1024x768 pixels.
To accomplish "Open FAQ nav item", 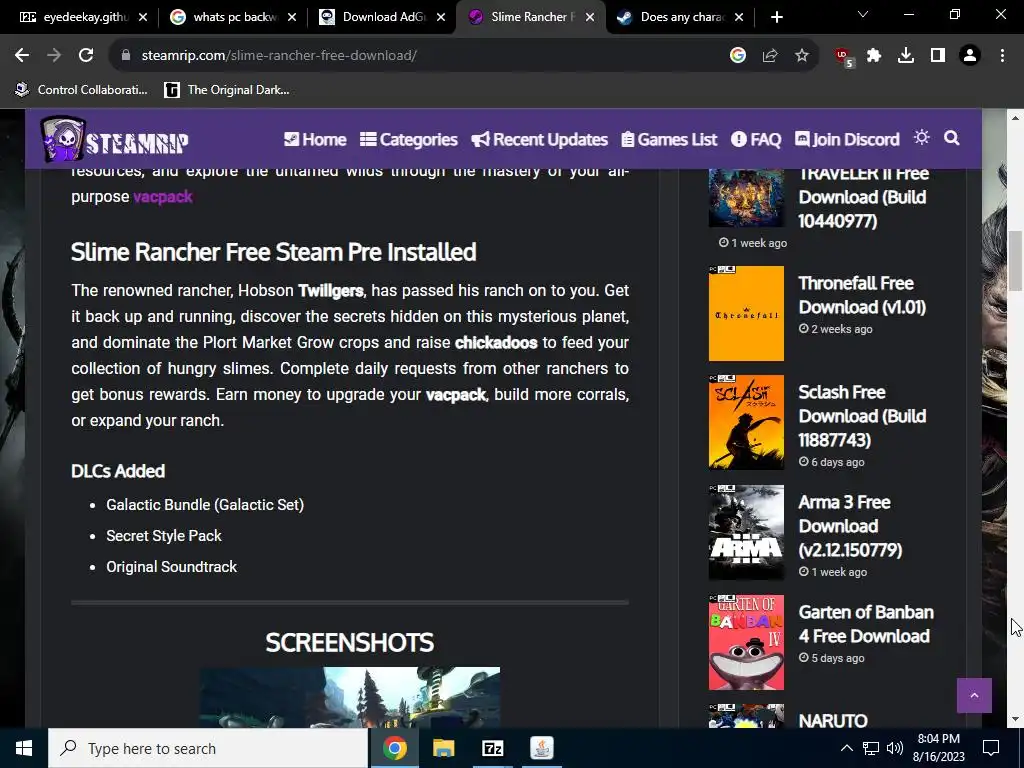I will (756, 139).
